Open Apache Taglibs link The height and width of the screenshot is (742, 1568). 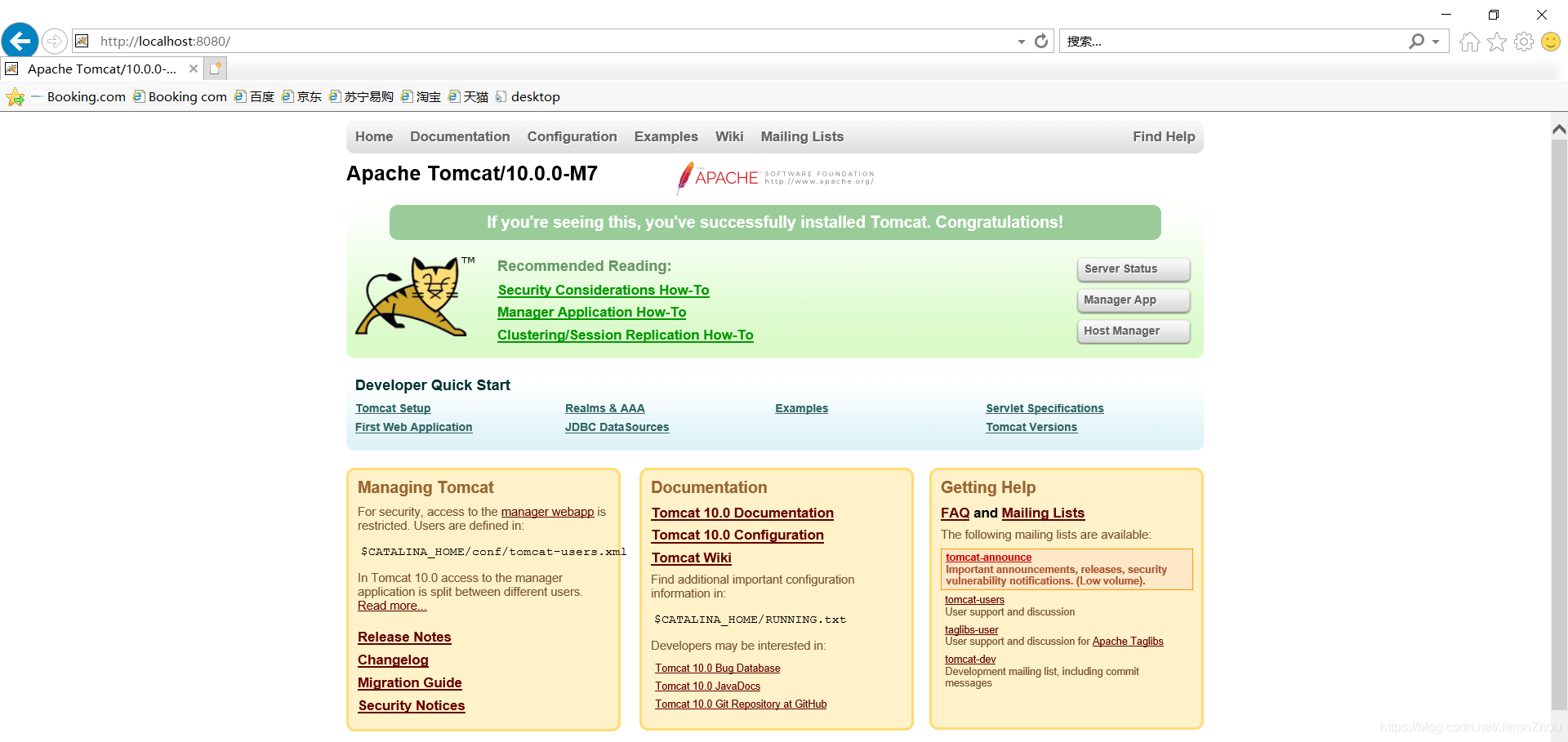point(1127,641)
